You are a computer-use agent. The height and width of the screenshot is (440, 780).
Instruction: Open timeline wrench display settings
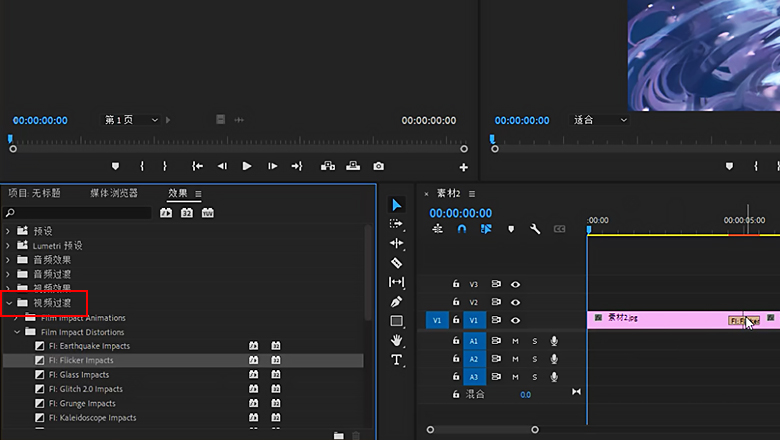click(535, 229)
